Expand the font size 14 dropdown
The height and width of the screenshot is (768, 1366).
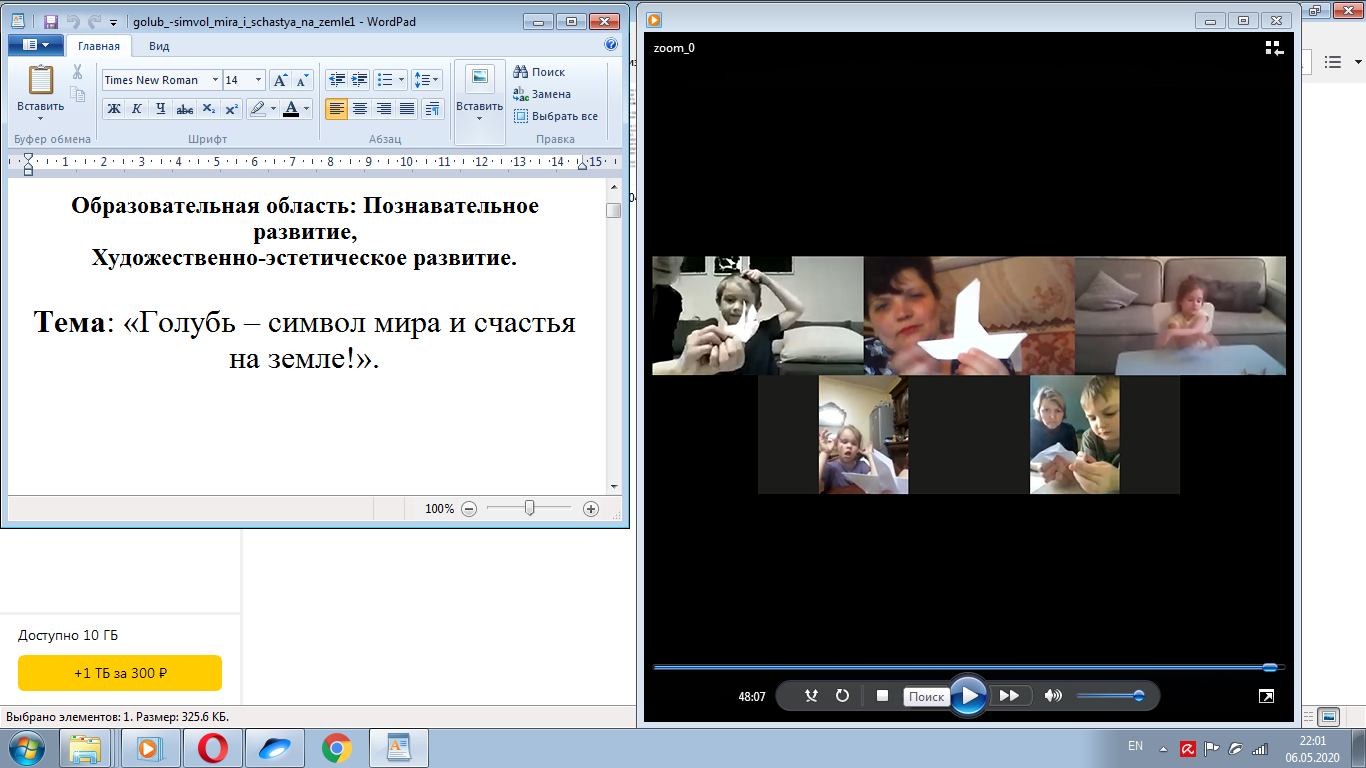259,80
